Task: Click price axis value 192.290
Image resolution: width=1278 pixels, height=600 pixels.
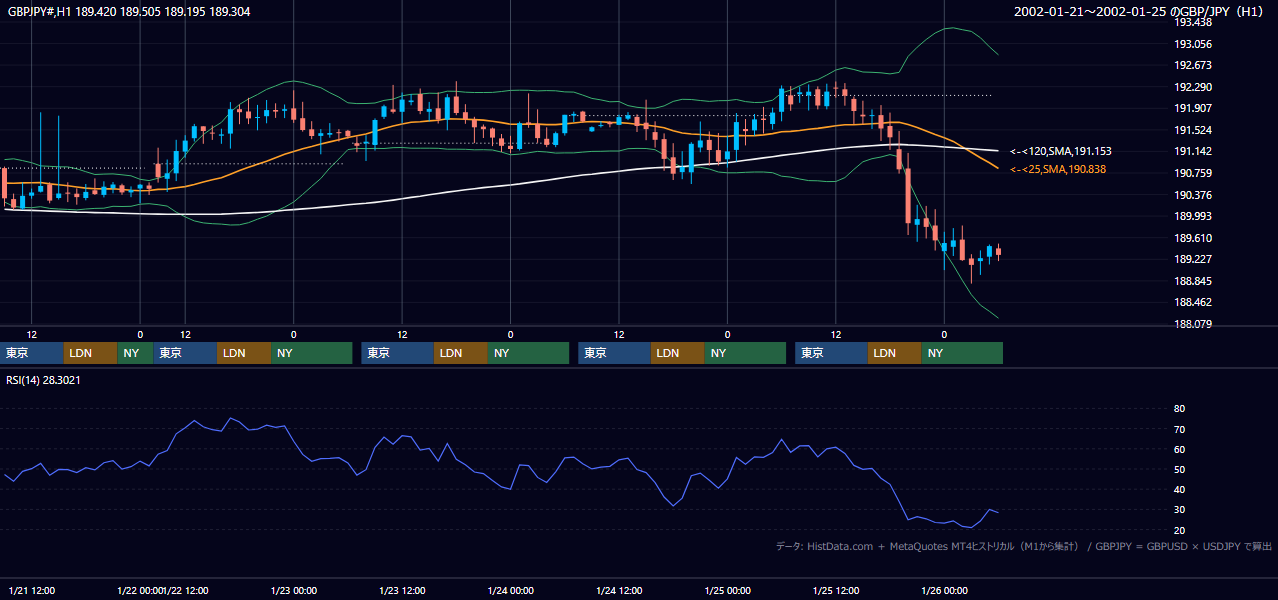Action: pyautogui.click(x=1193, y=87)
